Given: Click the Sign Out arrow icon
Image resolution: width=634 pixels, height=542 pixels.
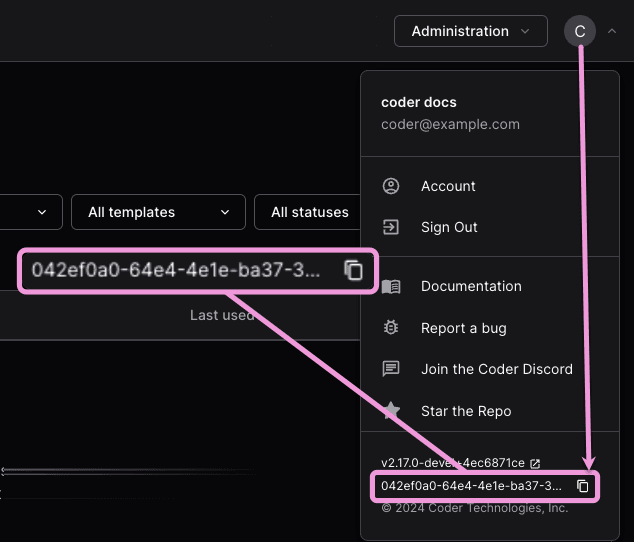Looking at the screenshot, I should [391, 227].
